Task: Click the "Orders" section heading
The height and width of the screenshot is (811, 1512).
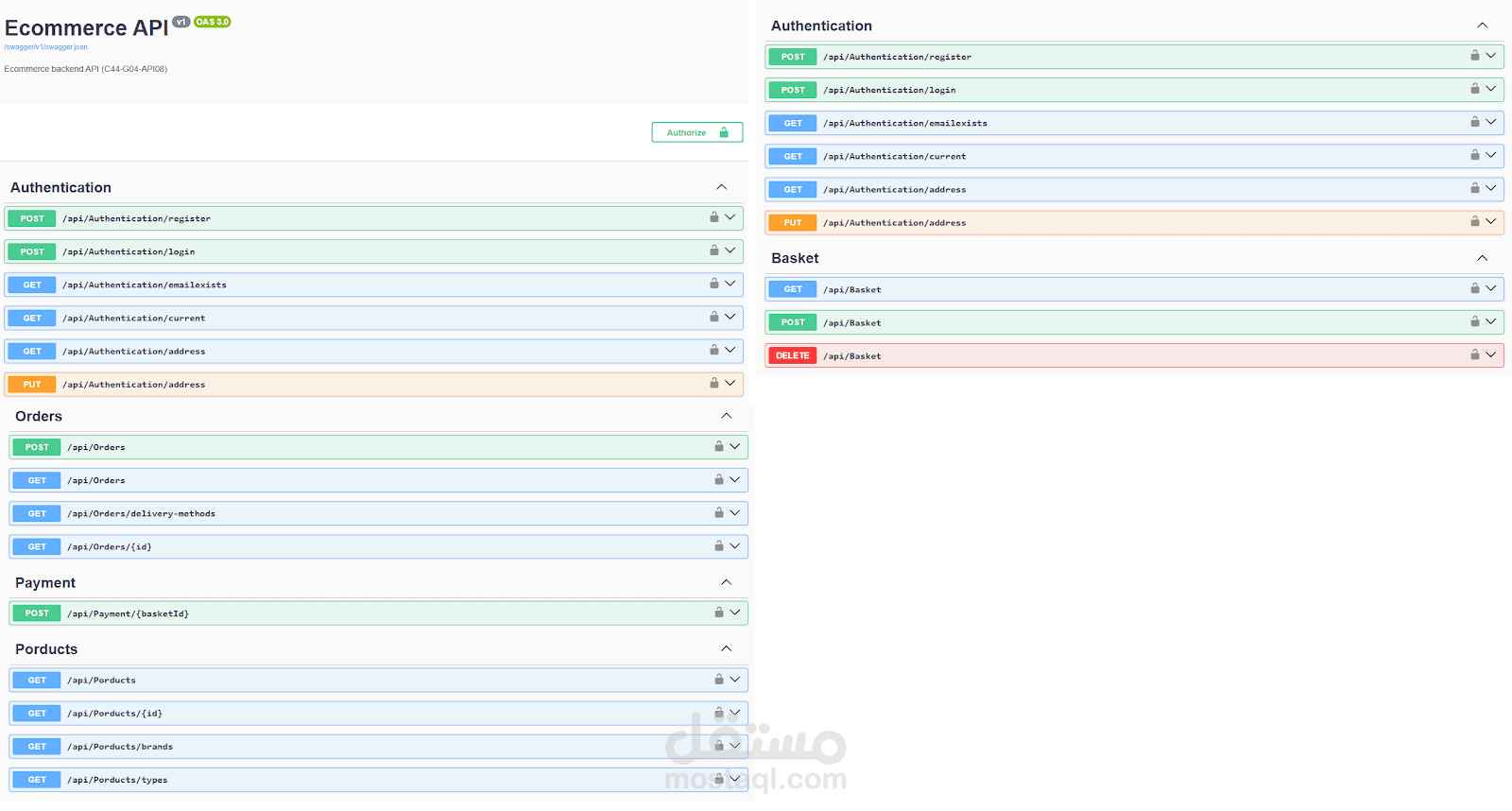Action: pyautogui.click(x=39, y=416)
